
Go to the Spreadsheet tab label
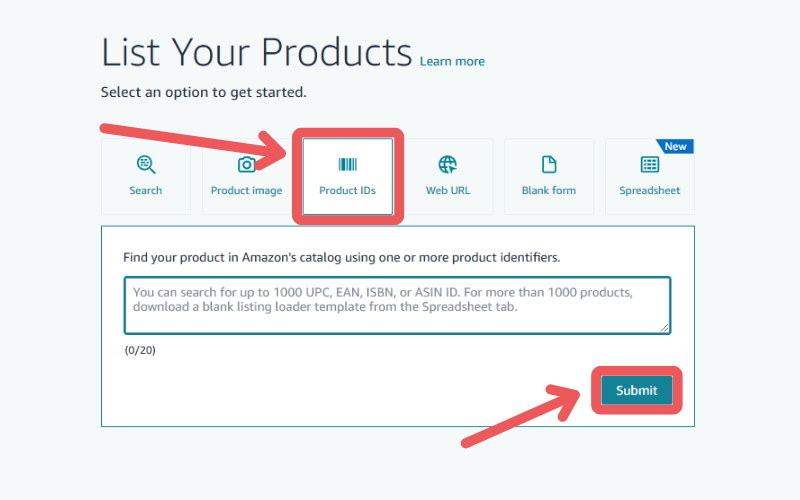pos(649,191)
